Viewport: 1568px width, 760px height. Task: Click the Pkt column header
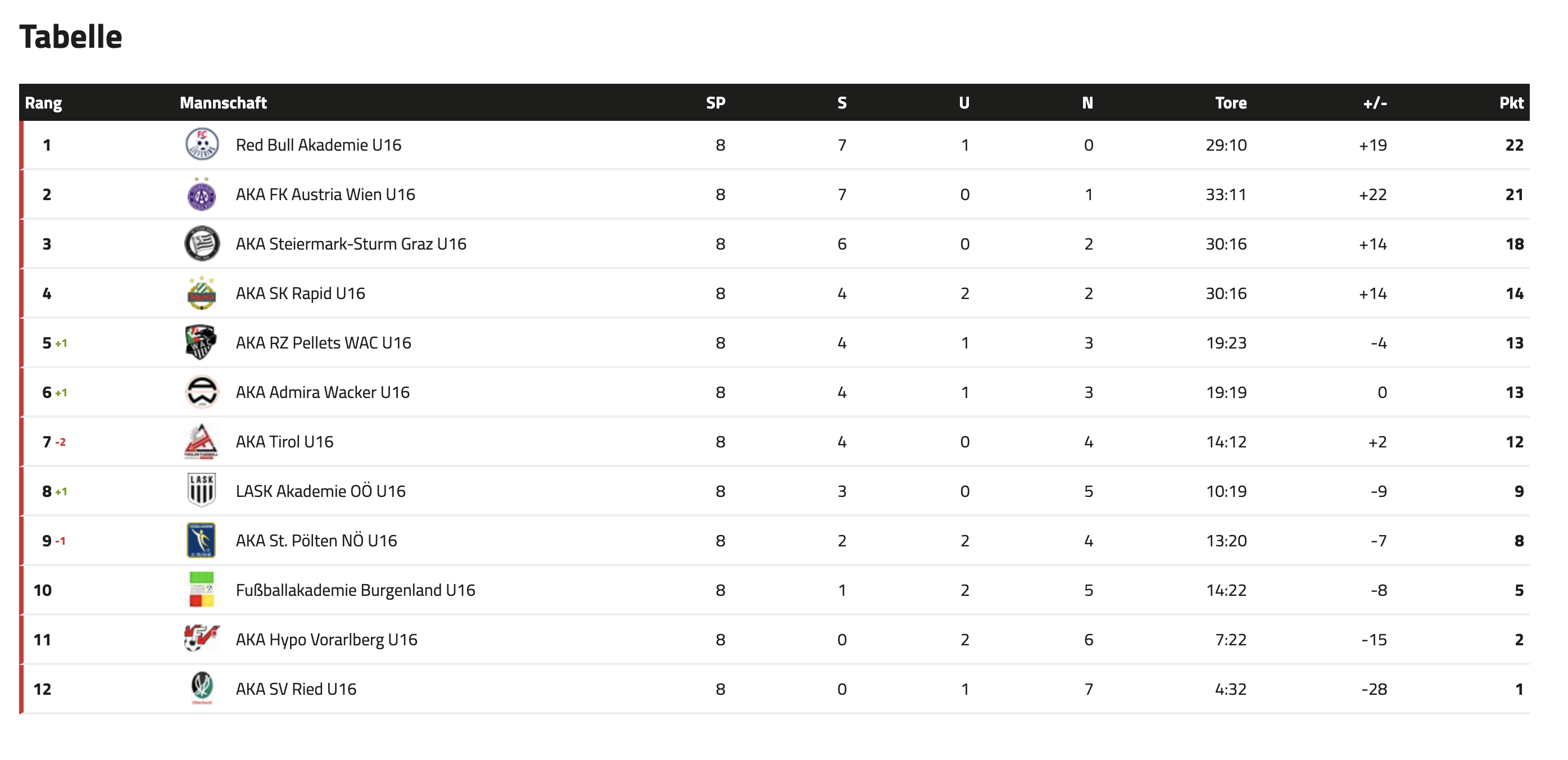coord(1510,103)
